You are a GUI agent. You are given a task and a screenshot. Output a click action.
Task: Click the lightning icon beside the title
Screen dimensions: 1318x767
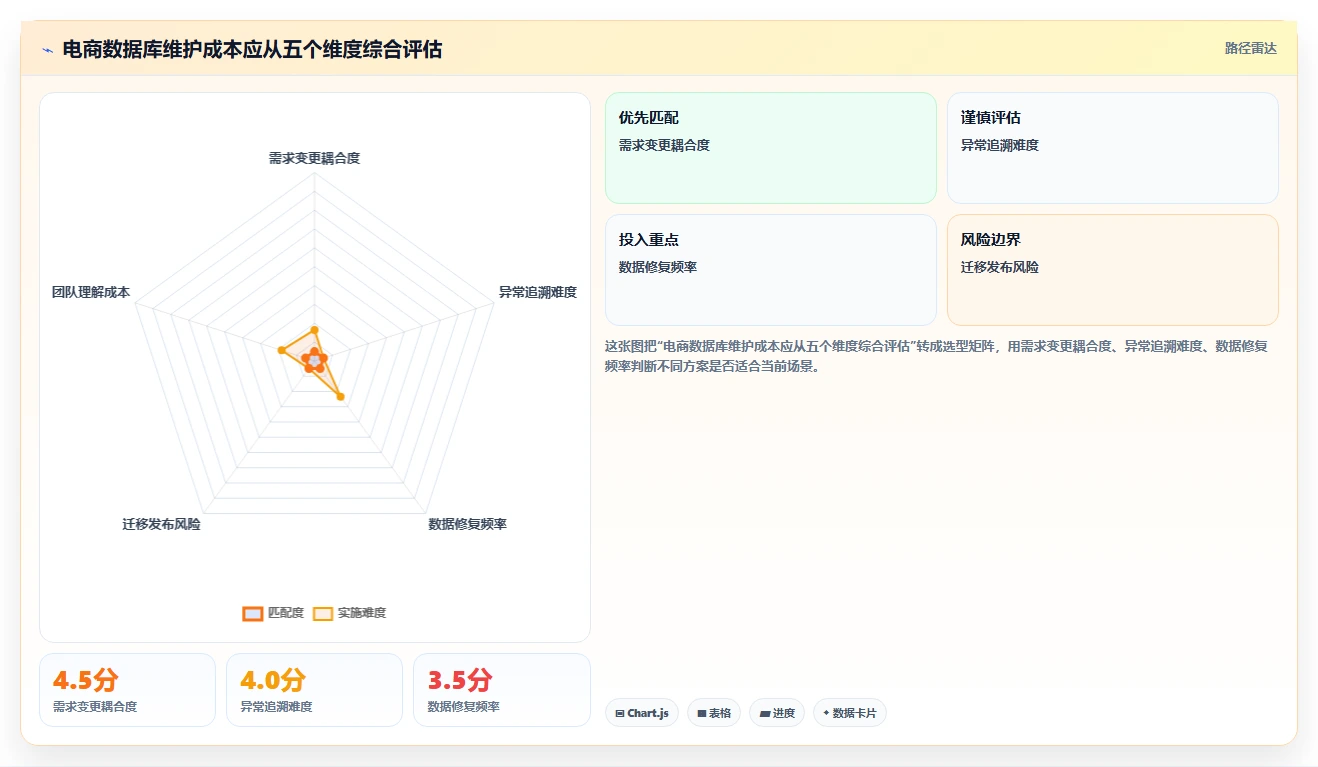tap(48, 49)
